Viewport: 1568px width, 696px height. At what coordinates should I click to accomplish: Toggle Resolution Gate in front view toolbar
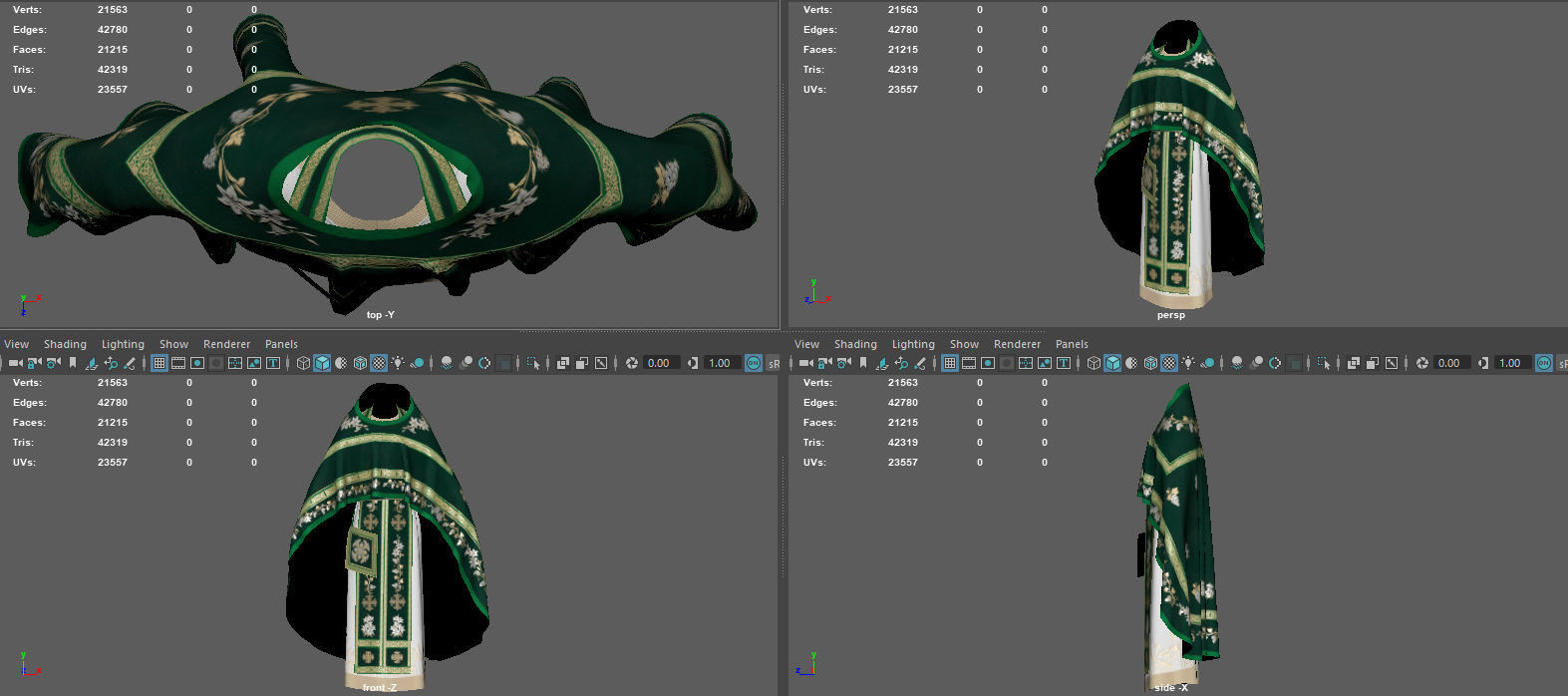[197, 363]
